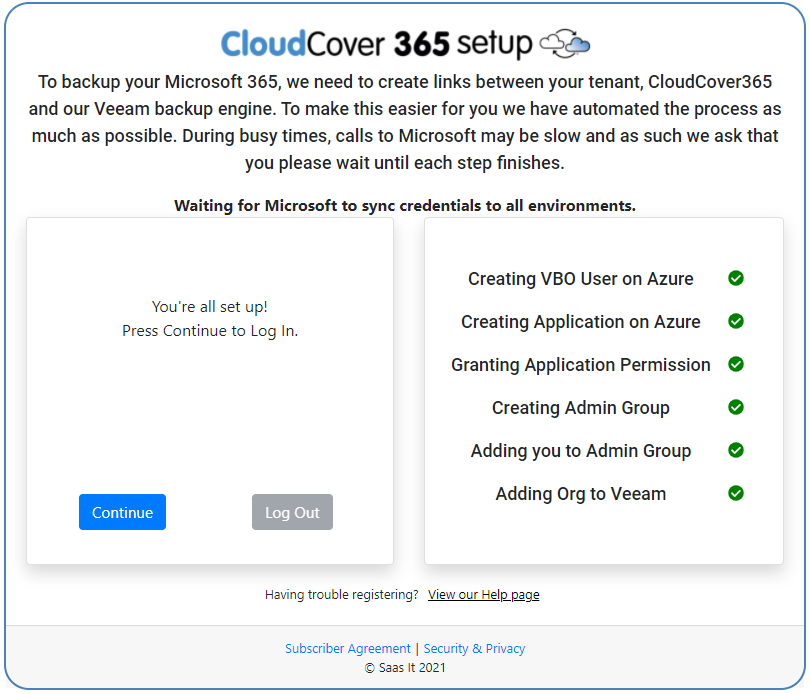Select the 'Adding you to Admin Group' step text

pos(581,451)
